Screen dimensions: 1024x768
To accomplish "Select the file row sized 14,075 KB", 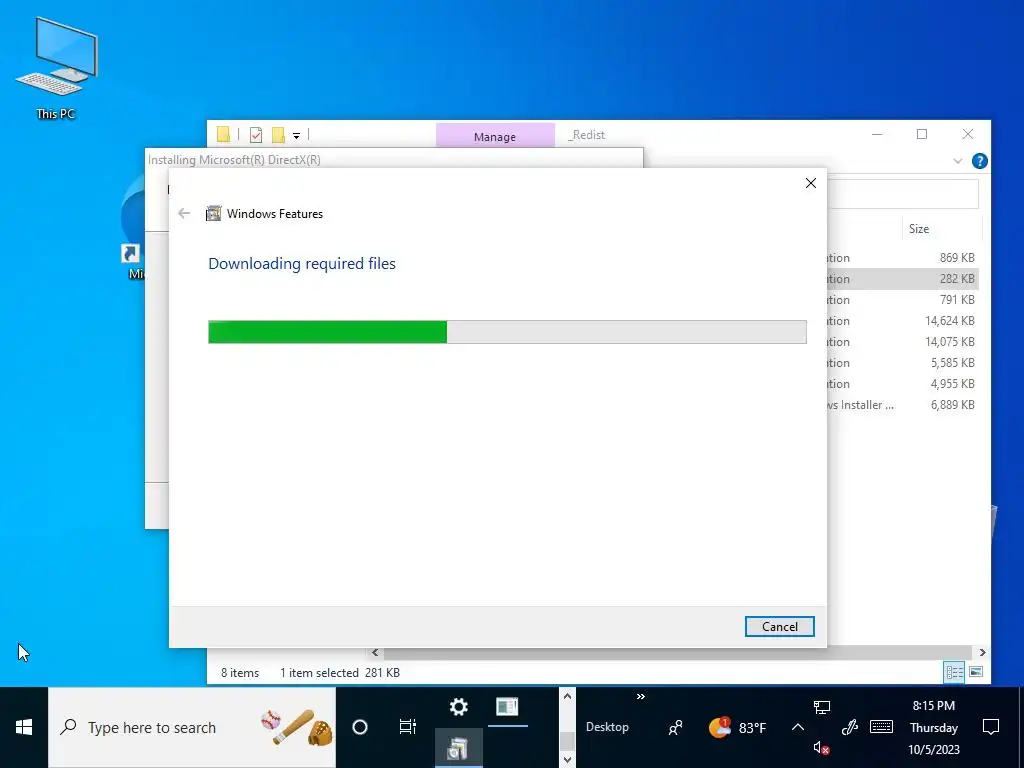I will tap(903, 342).
